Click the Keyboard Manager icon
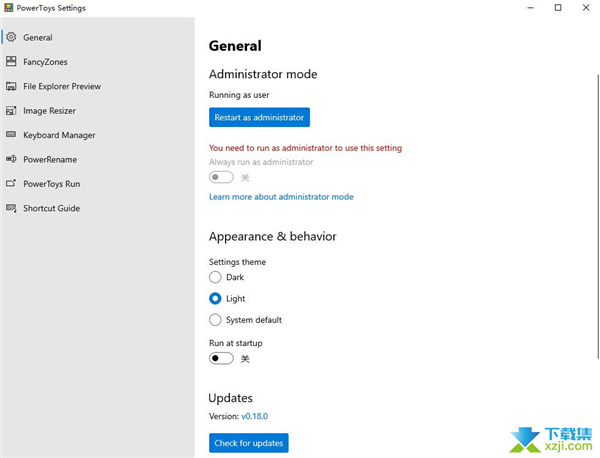 [11, 135]
